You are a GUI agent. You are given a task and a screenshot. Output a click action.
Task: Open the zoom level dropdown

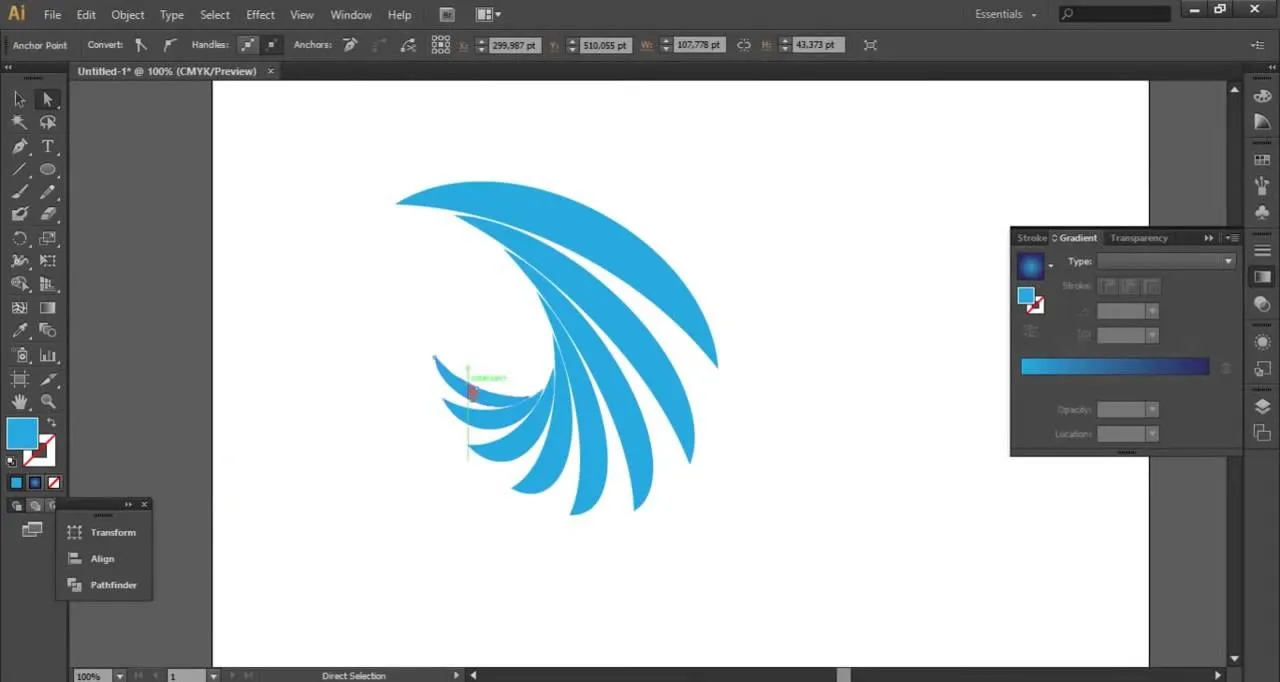[x=120, y=676]
